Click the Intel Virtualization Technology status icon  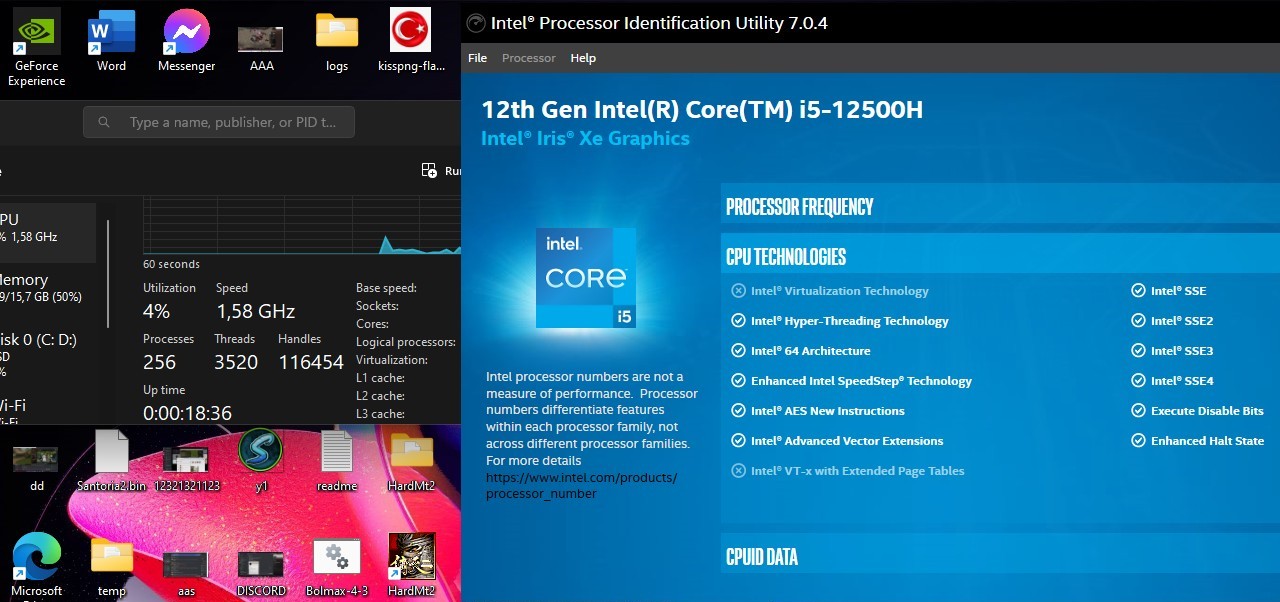(x=739, y=291)
